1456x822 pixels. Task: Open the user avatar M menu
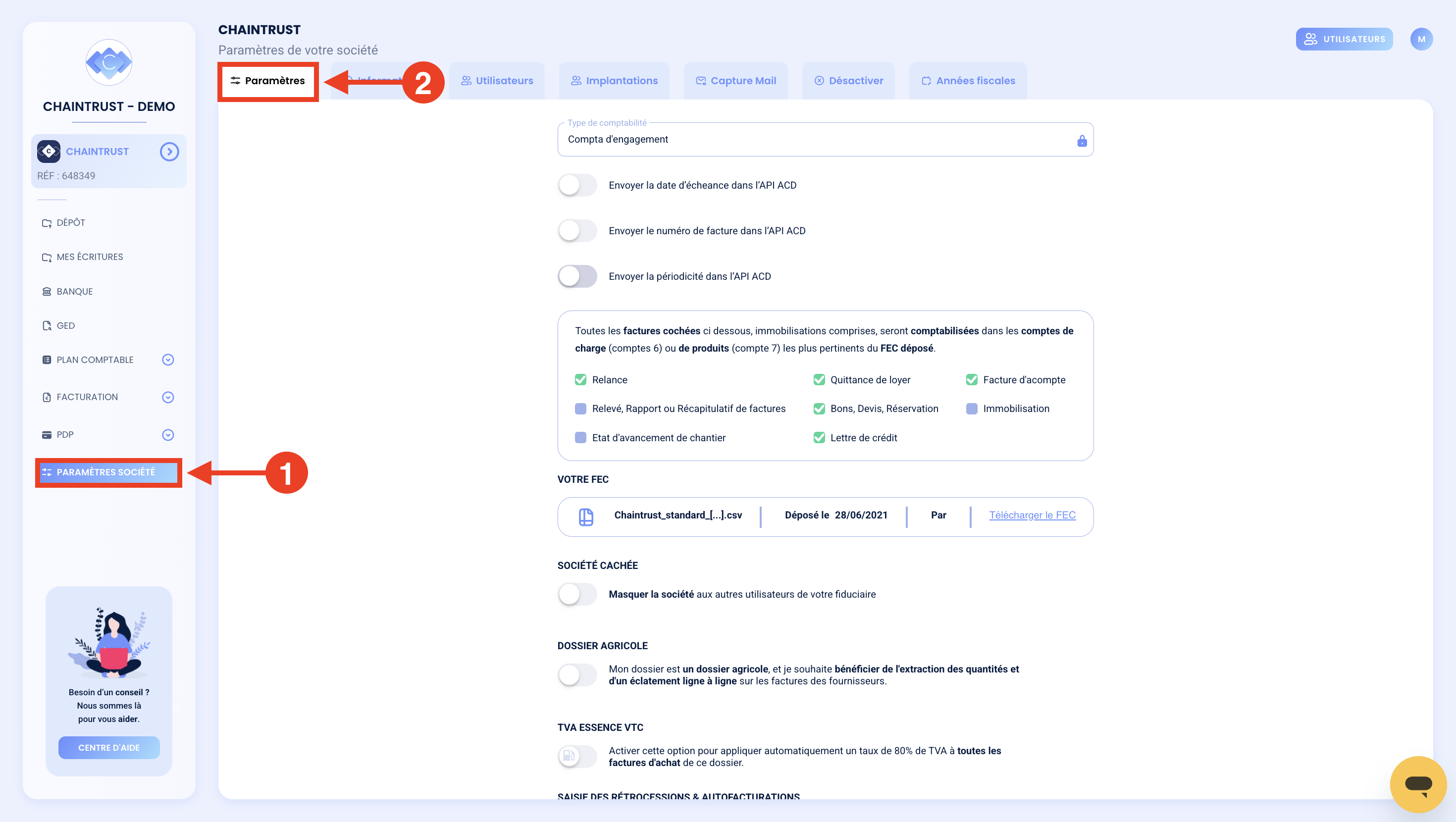click(x=1421, y=39)
